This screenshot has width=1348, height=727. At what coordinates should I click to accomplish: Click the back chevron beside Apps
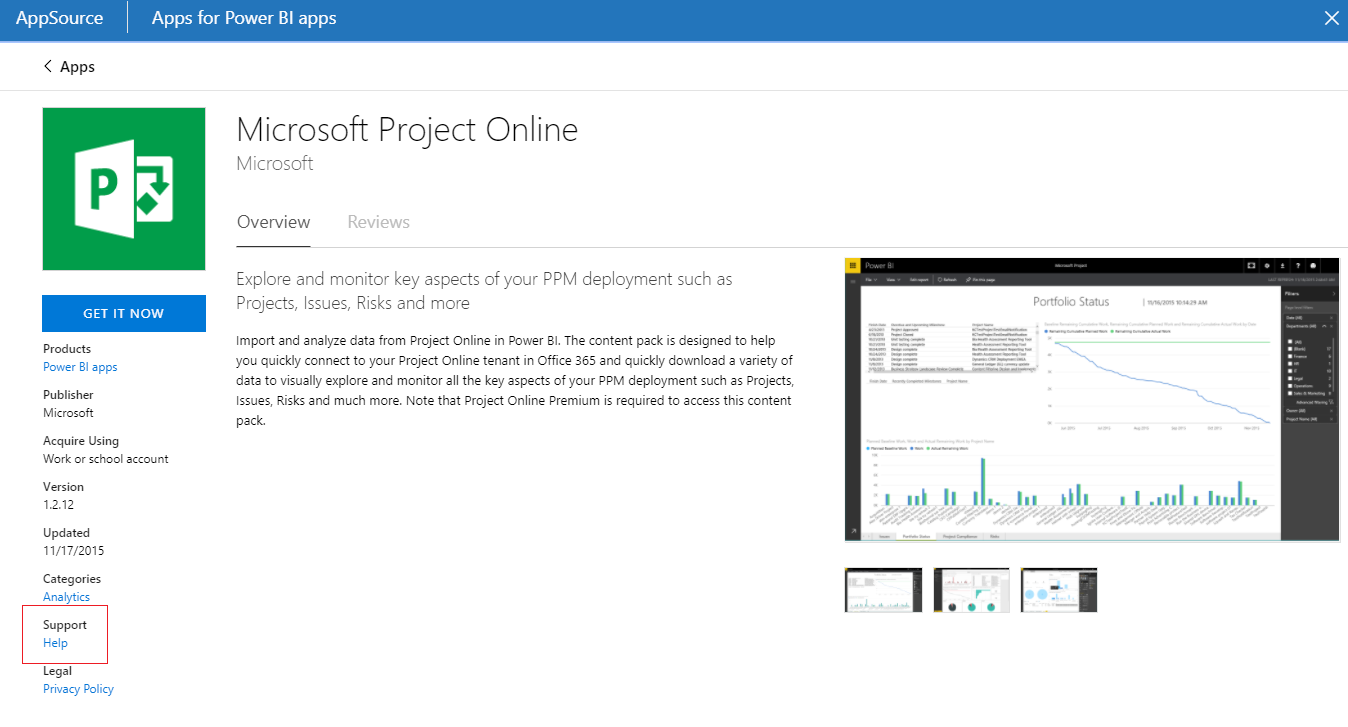coord(47,67)
